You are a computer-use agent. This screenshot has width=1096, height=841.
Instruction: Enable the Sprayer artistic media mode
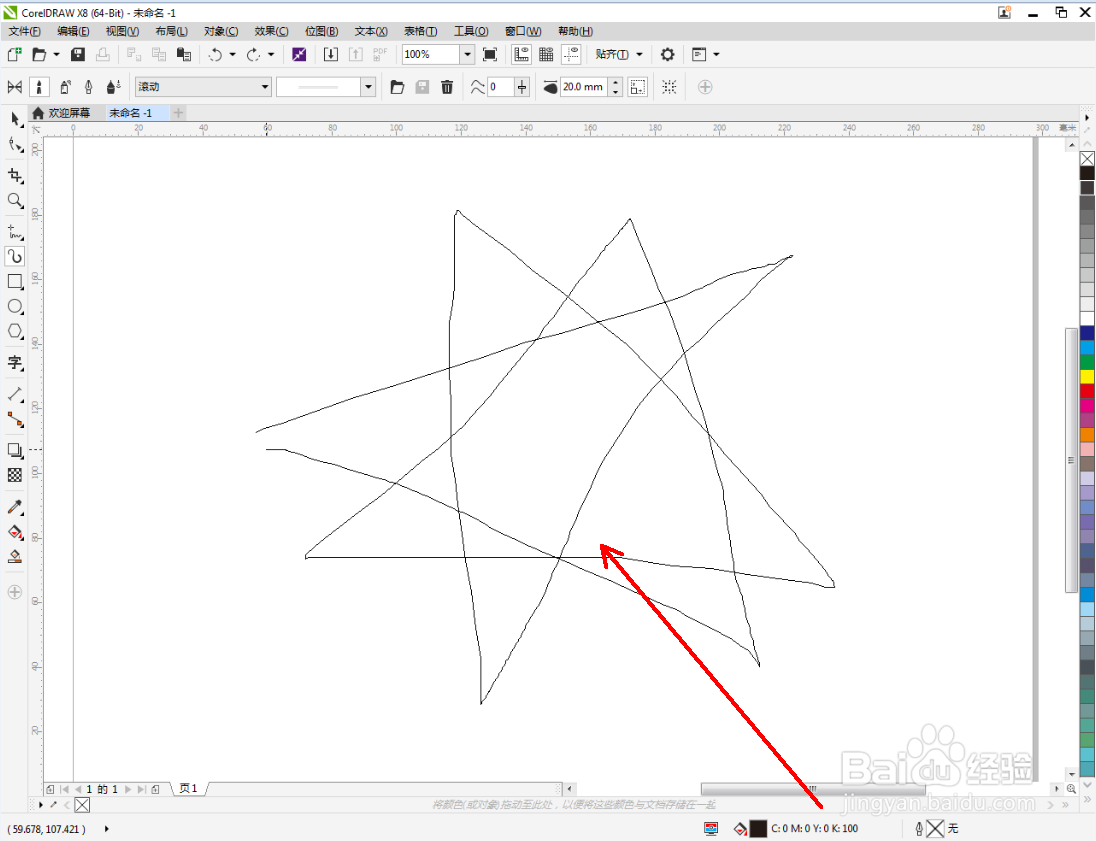click(64, 87)
